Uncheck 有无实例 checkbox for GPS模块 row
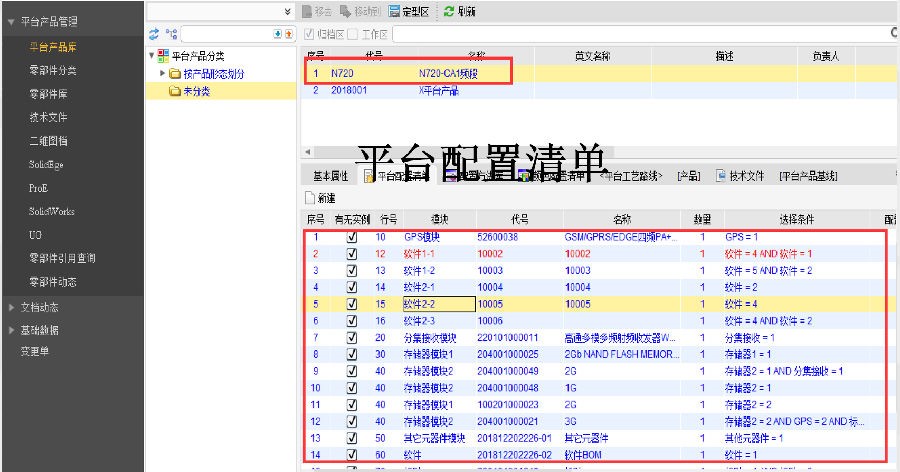The image size is (900, 472). pos(351,238)
